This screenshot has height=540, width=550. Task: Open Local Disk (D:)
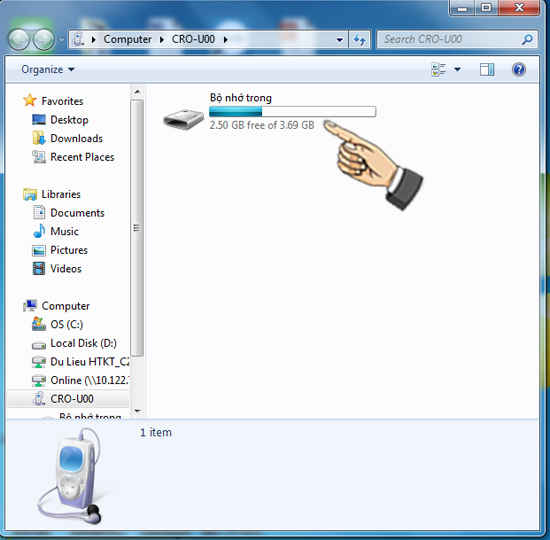tap(83, 343)
